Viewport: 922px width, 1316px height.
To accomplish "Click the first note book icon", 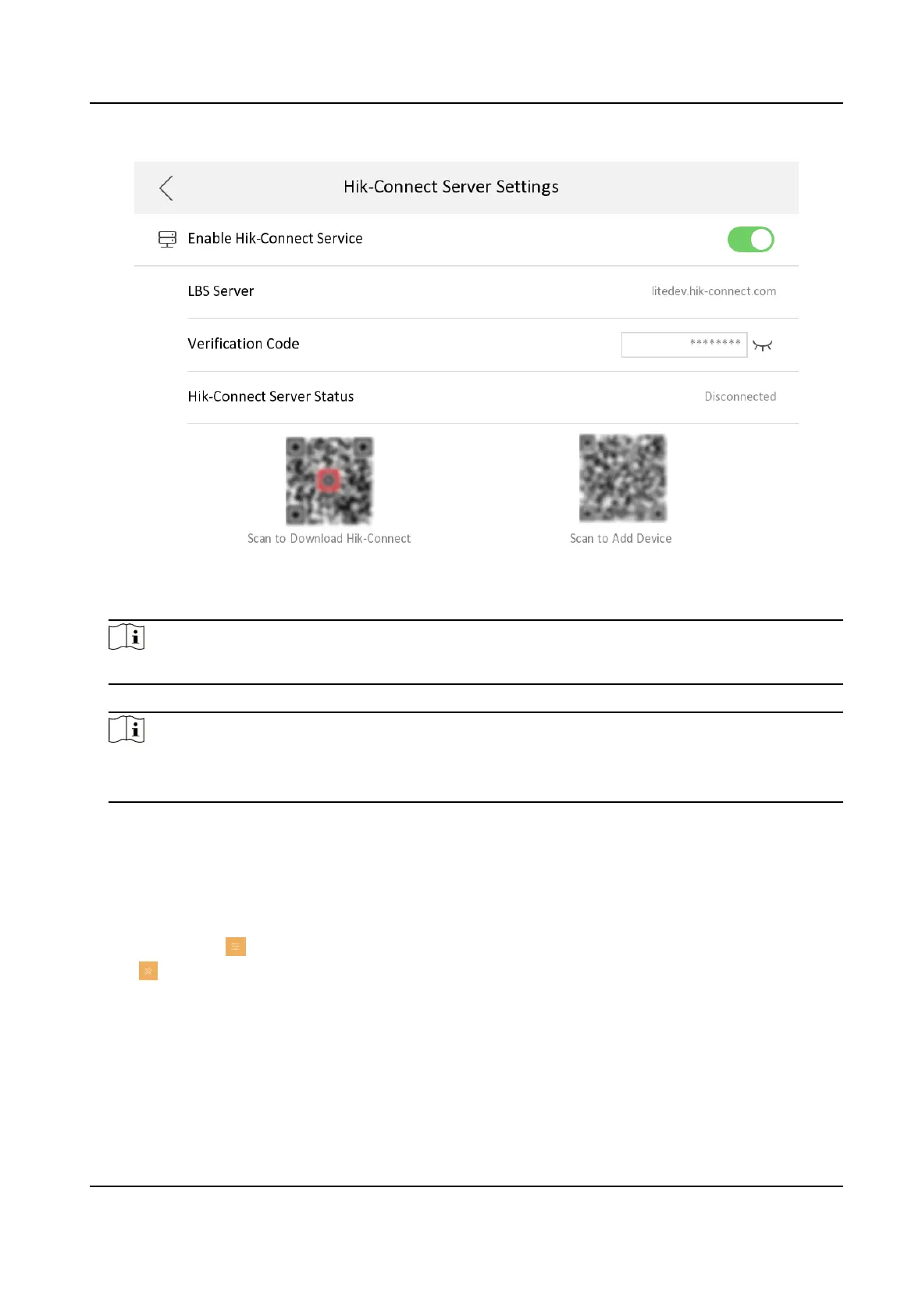I will tap(126, 637).
